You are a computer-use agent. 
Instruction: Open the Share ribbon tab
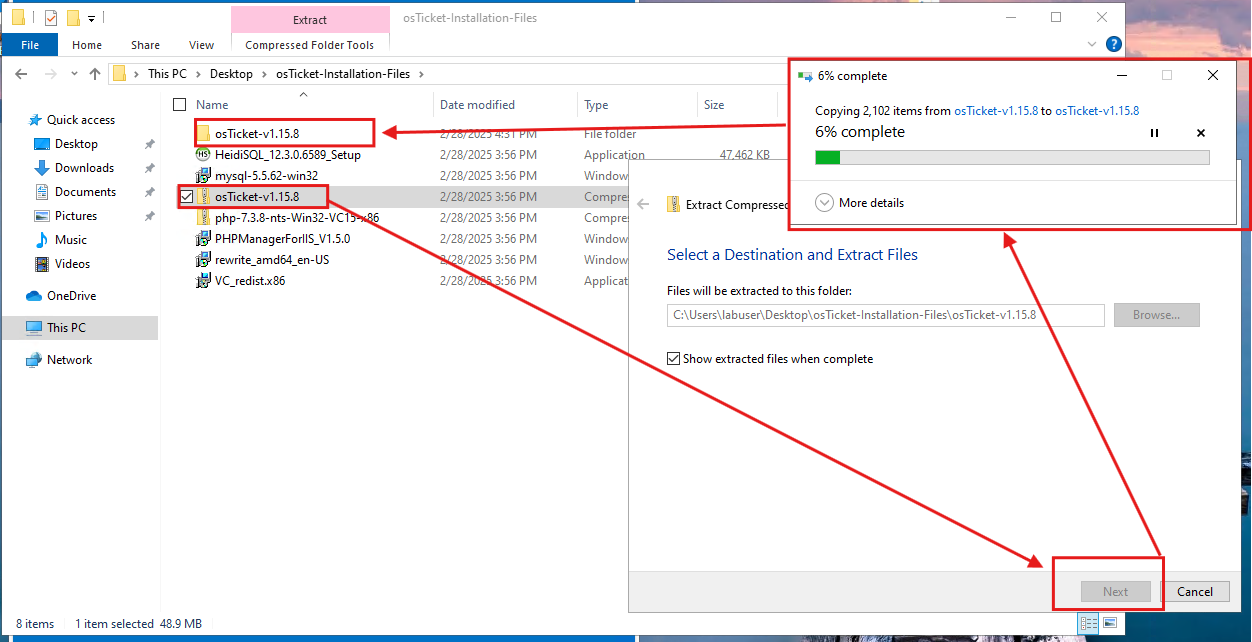coord(145,45)
